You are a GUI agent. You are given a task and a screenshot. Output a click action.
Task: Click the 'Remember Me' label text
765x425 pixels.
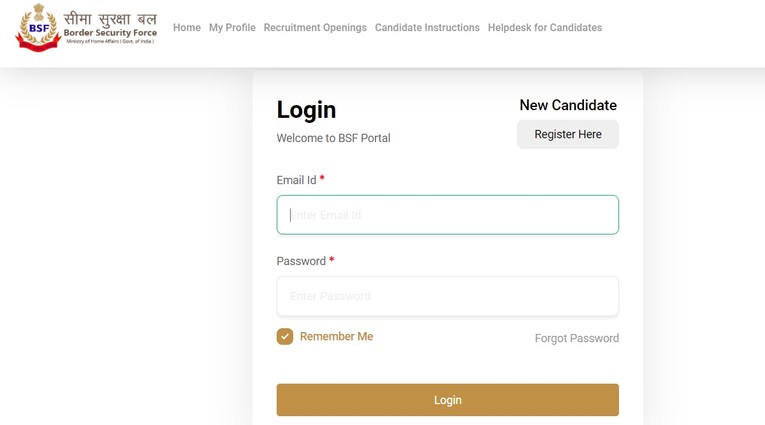click(x=336, y=337)
